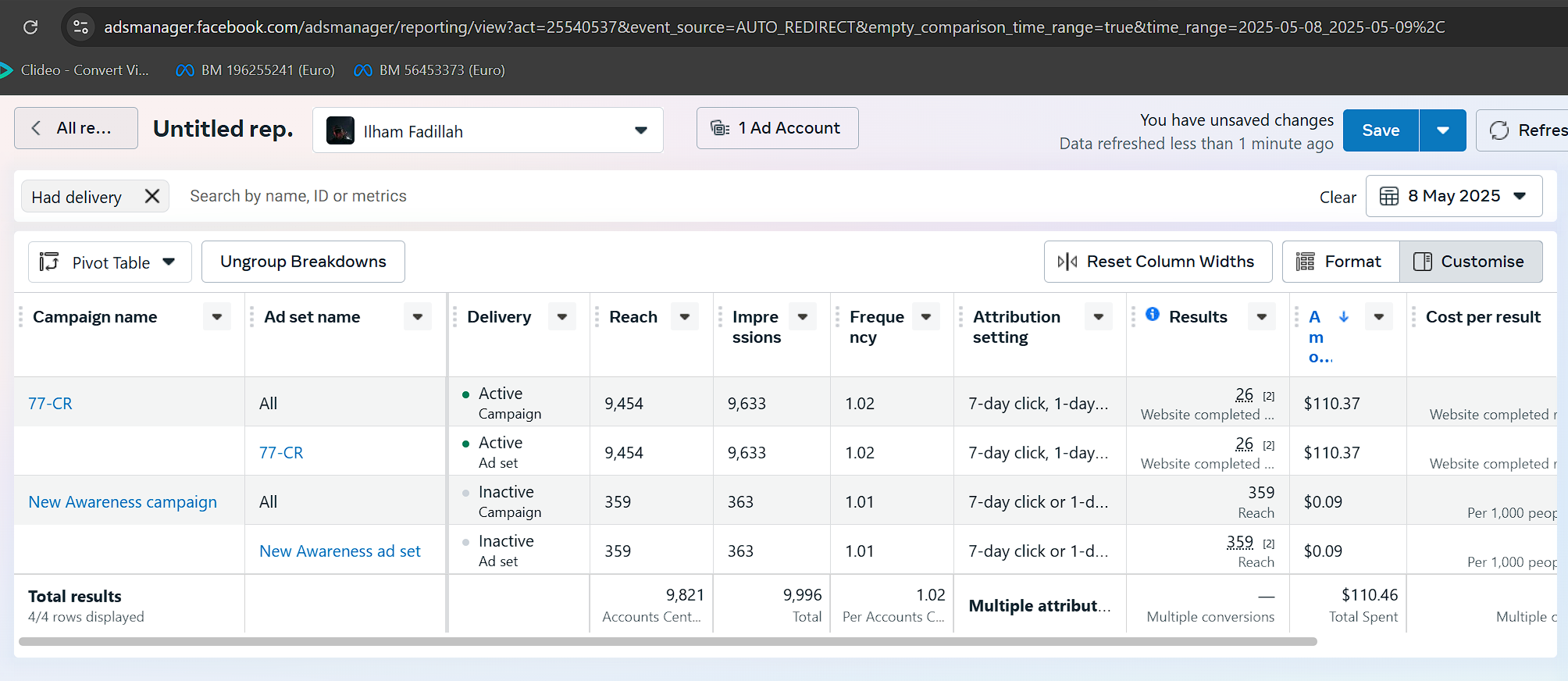Open Results column menu arrow
The height and width of the screenshot is (681, 1568).
pos(1262,316)
